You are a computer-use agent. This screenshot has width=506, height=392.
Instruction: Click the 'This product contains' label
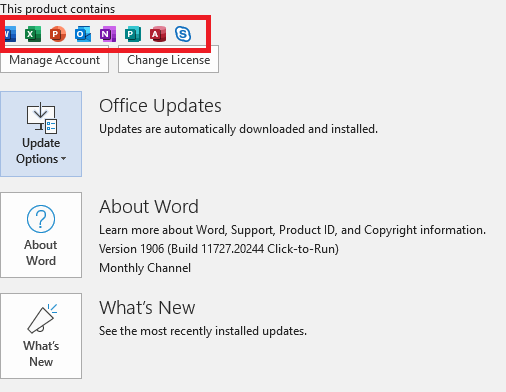coord(57,9)
